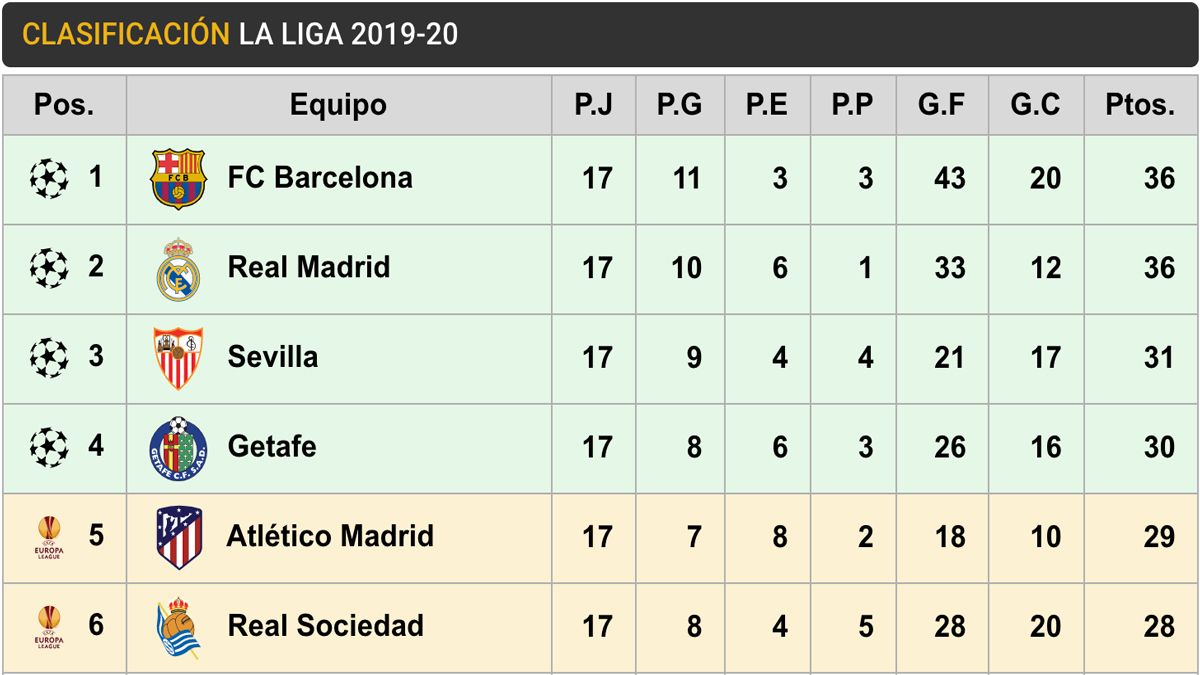This screenshot has width=1200, height=675.
Task: Select the Atlético Madrid team name
Action: coord(330,536)
